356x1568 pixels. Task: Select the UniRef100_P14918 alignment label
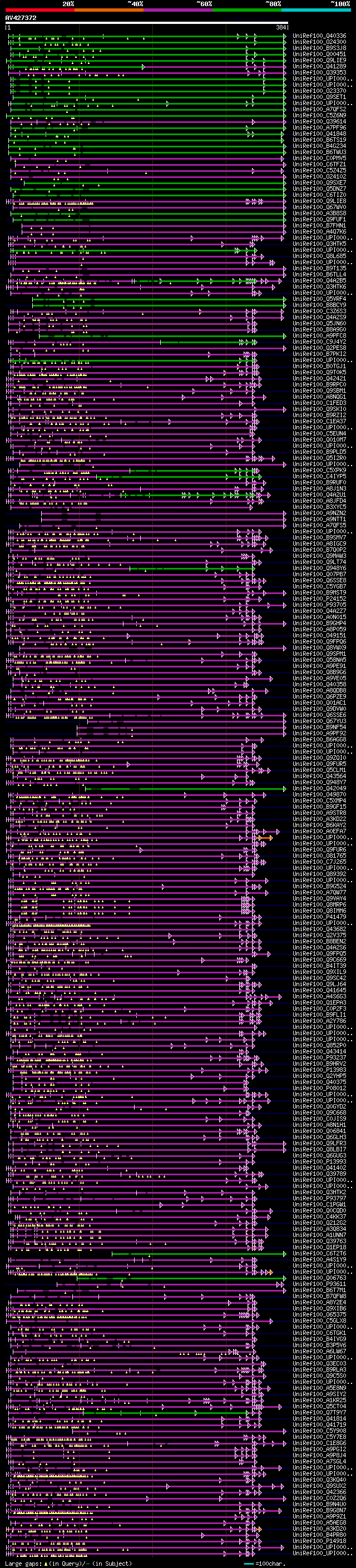pyautogui.click(x=319, y=1541)
